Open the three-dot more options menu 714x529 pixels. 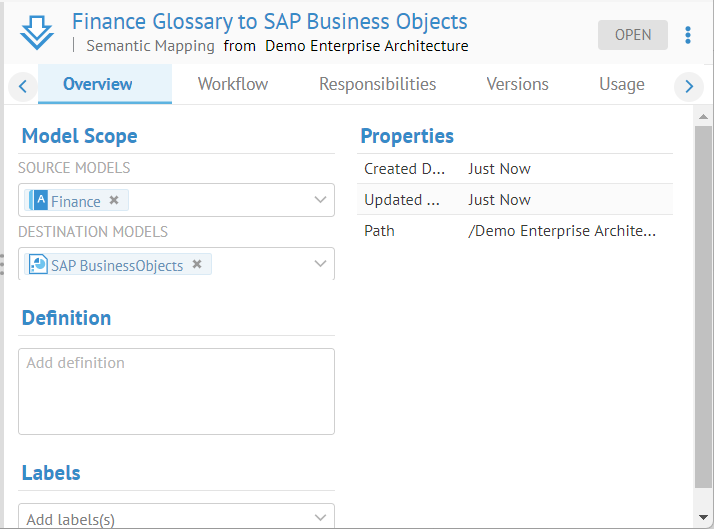pos(688,35)
